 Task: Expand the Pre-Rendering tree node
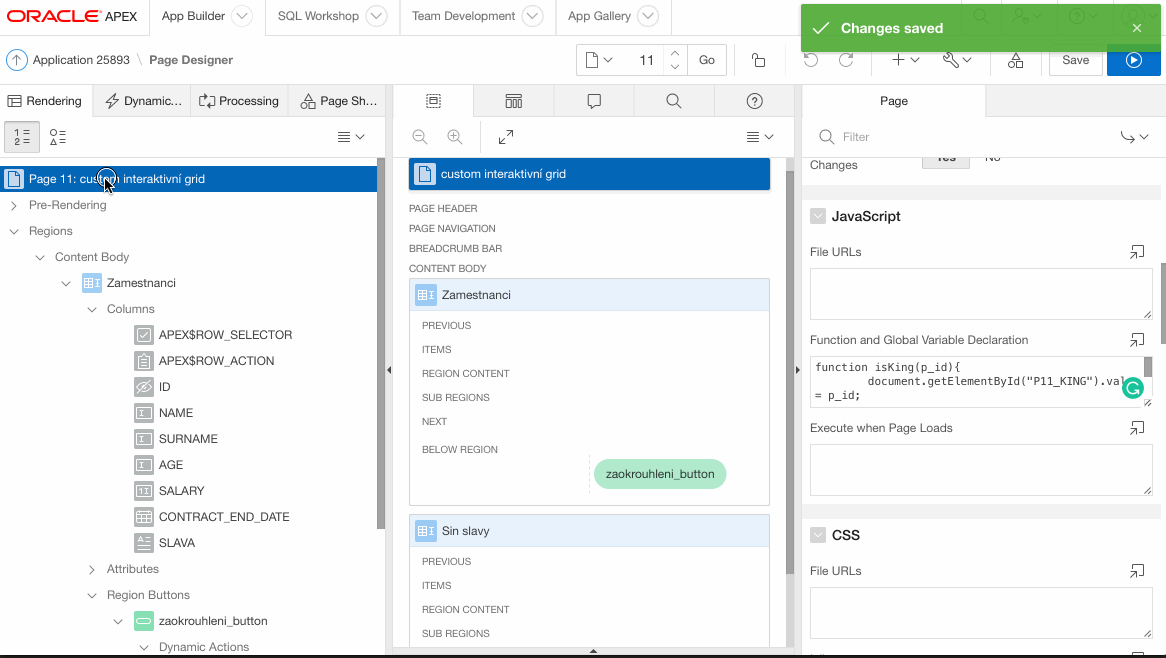pos(14,205)
